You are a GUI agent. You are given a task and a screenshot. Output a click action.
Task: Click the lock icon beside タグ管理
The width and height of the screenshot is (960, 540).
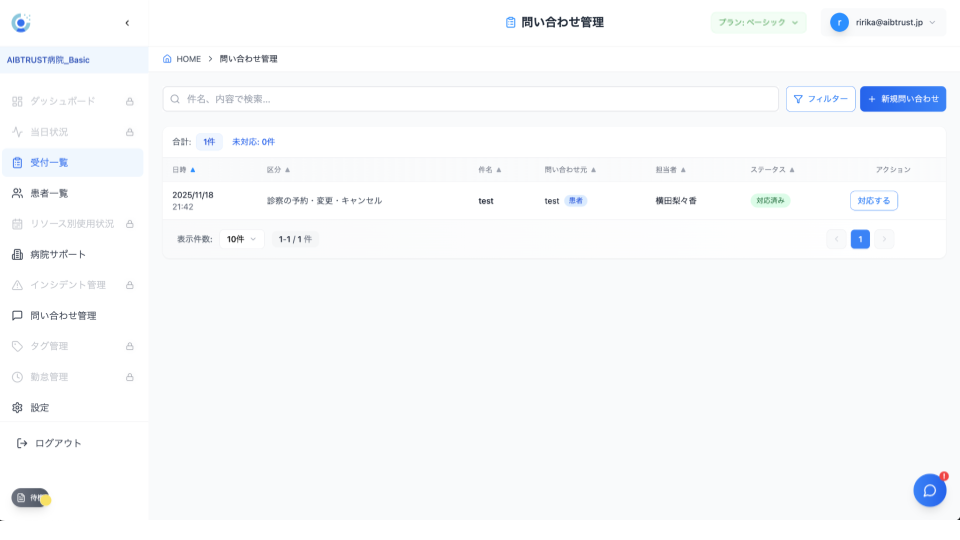tap(130, 347)
